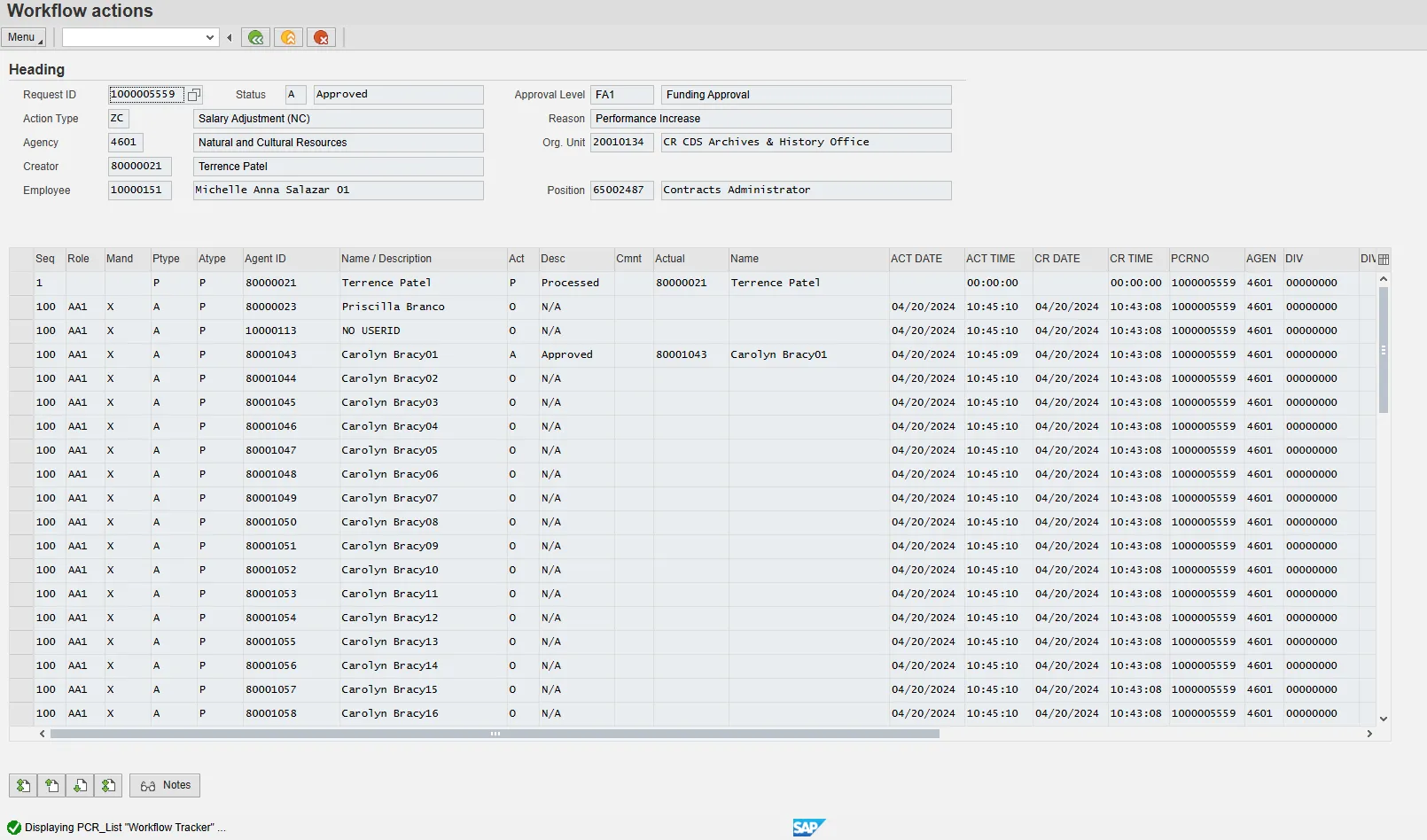Click the table's scroll down arrow
Viewport: 1427px width, 840px height.
pos(1384,719)
